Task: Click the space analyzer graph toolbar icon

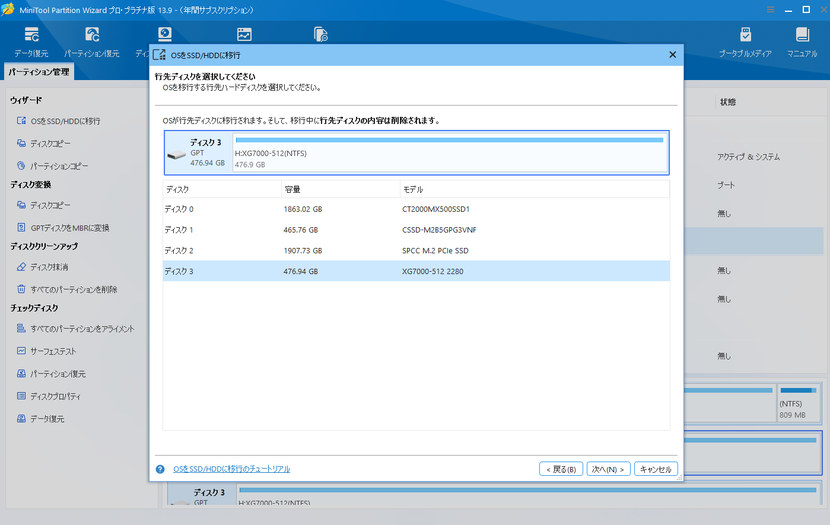Action: coord(244,34)
